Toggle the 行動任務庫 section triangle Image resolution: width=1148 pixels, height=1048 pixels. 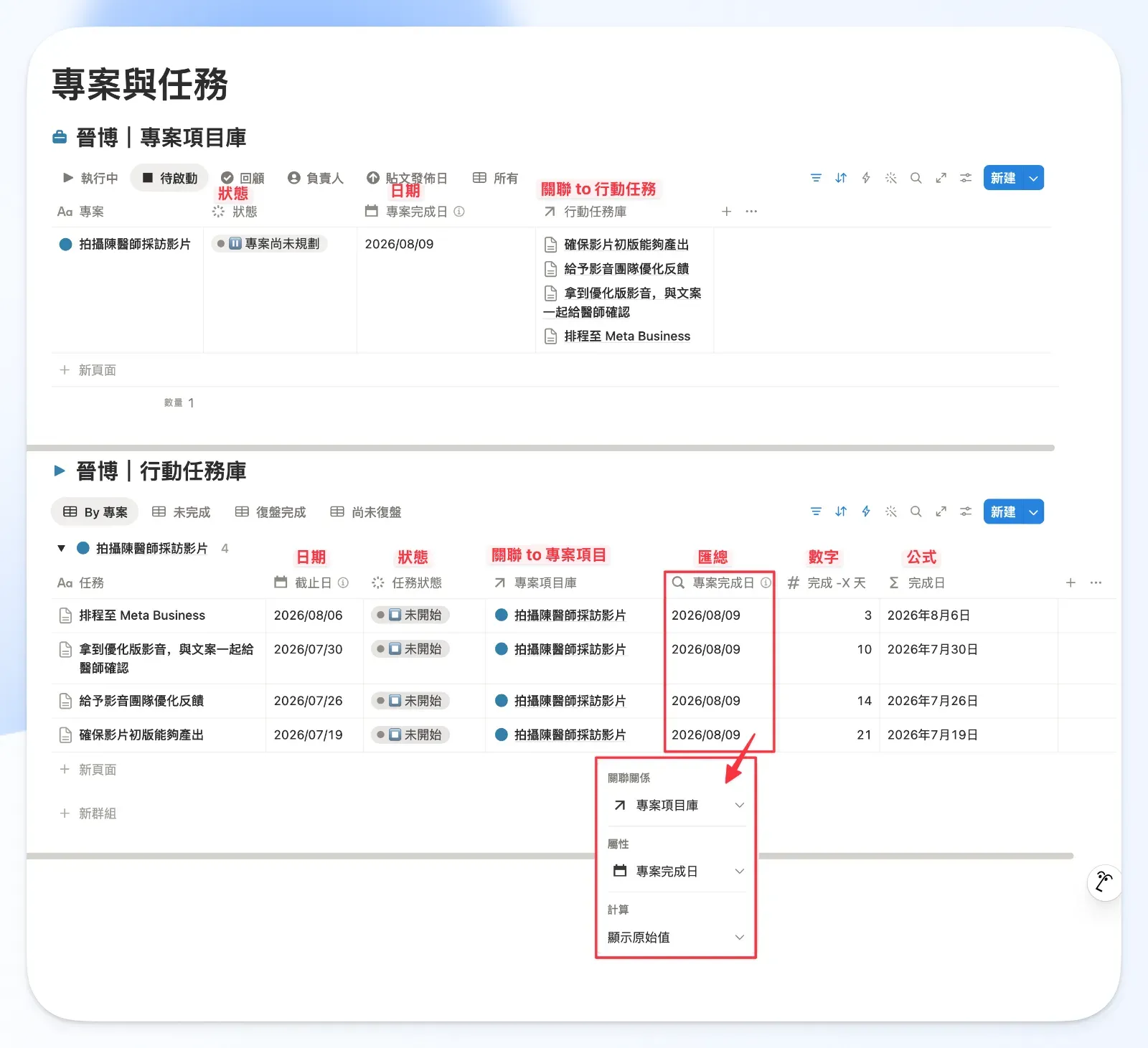[60, 471]
